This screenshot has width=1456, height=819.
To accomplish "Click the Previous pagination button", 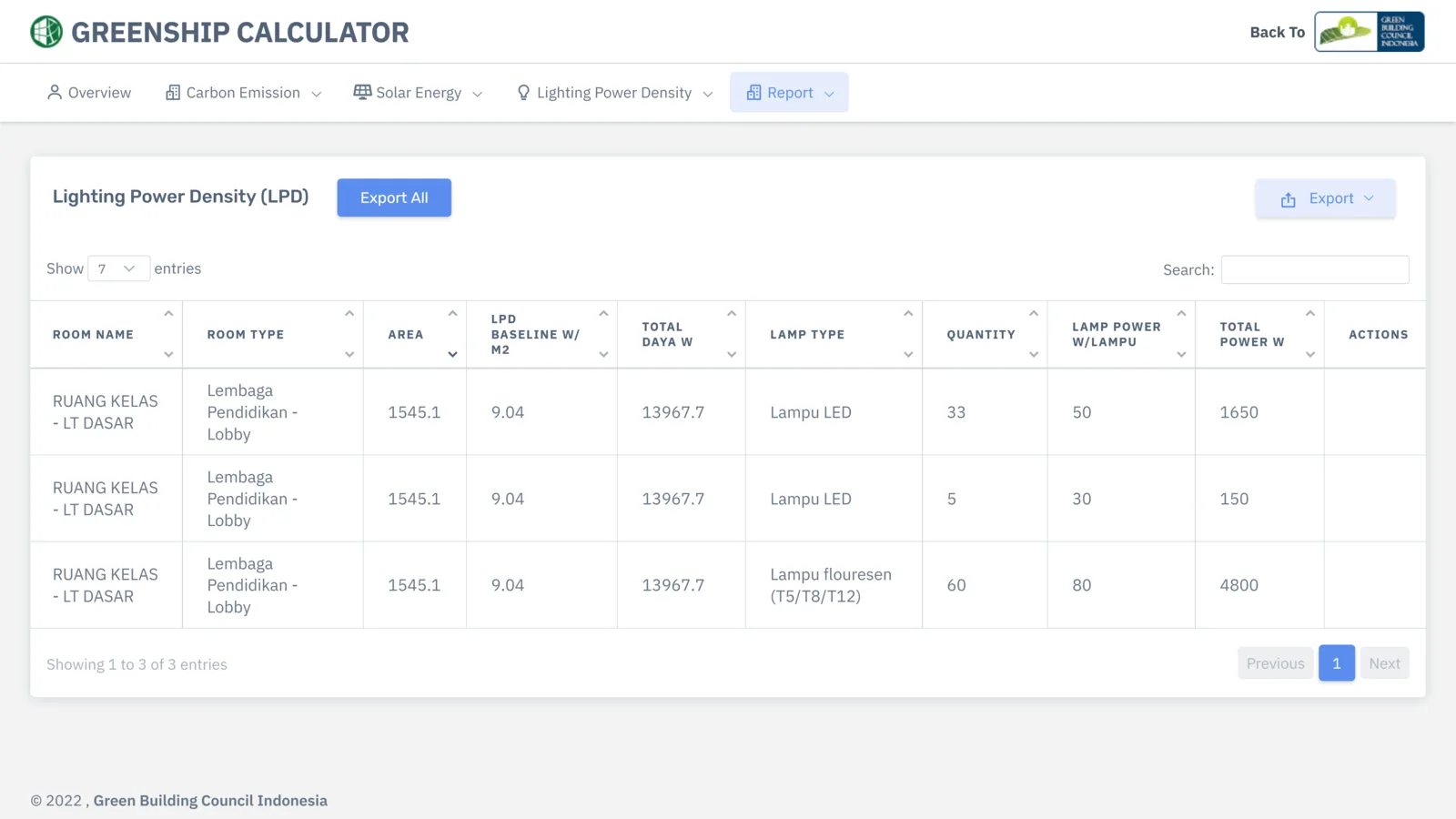I will 1275,663.
